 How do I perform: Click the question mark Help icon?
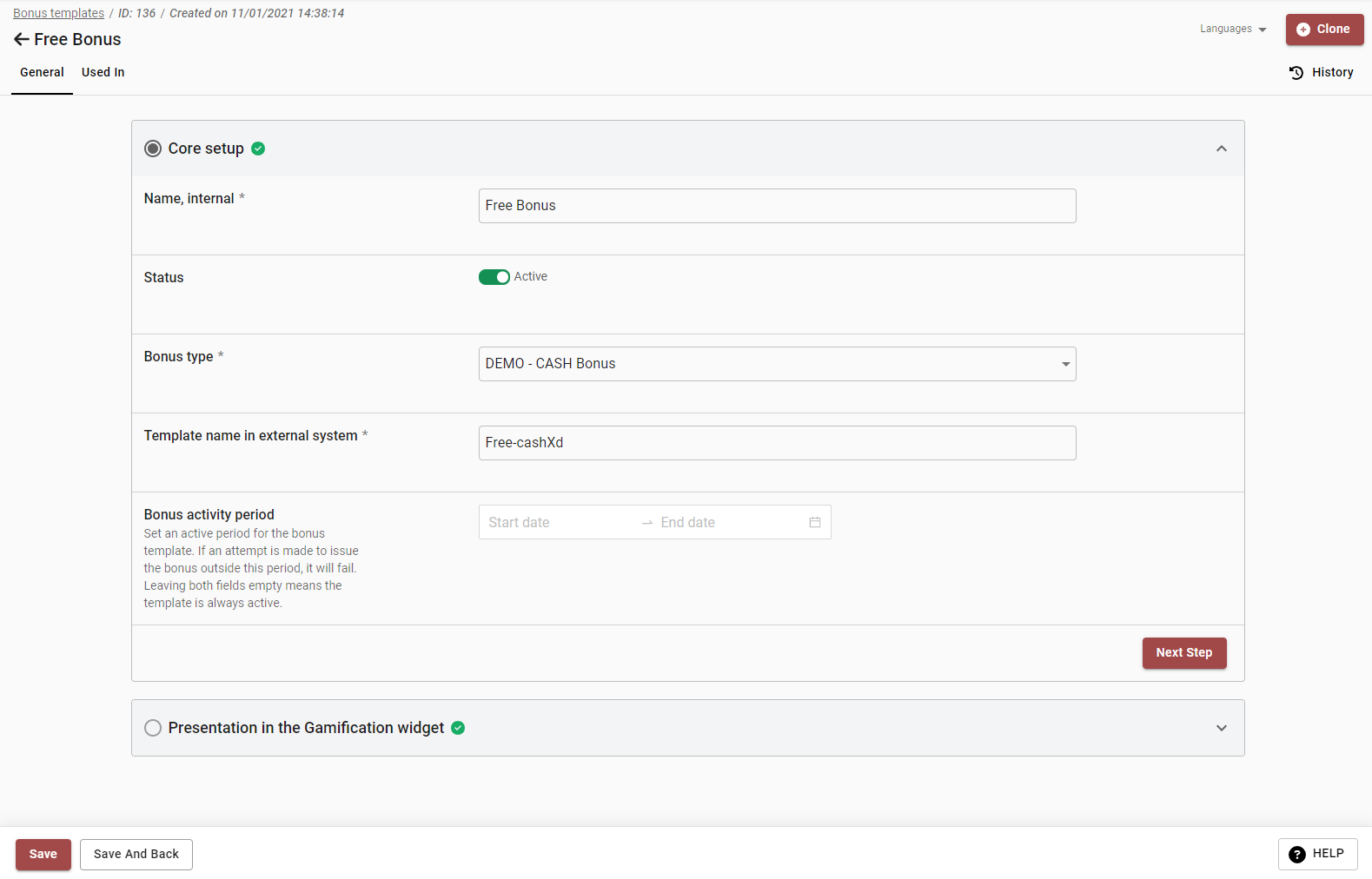click(1296, 855)
